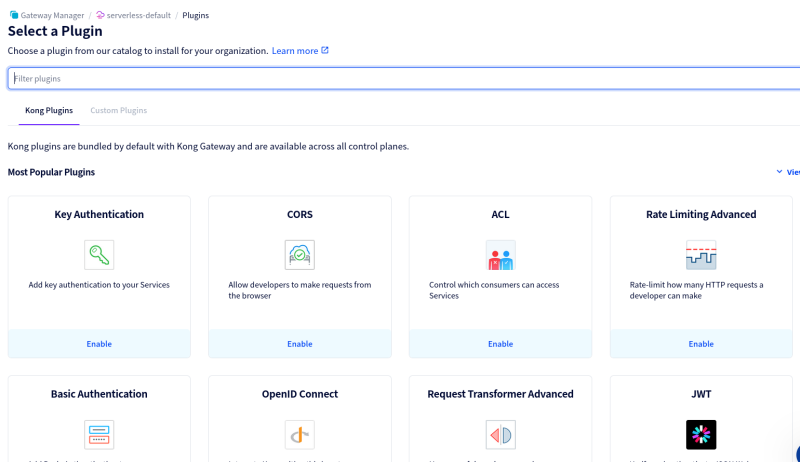Enable the CORS plugin
Image resolution: width=800 pixels, height=462 pixels.
point(300,344)
